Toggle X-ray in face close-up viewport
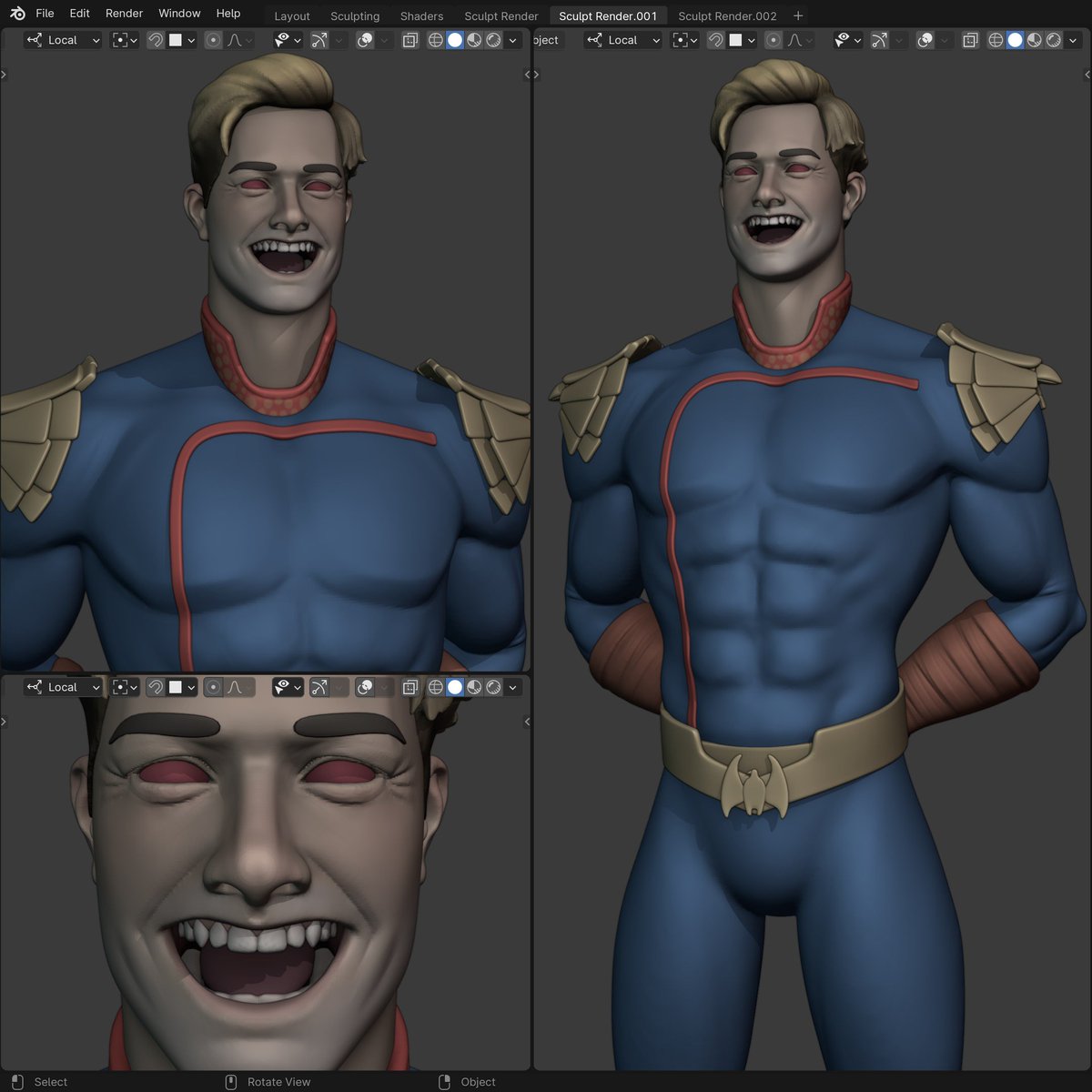This screenshot has width=1092, height=1092. [410, 687]
